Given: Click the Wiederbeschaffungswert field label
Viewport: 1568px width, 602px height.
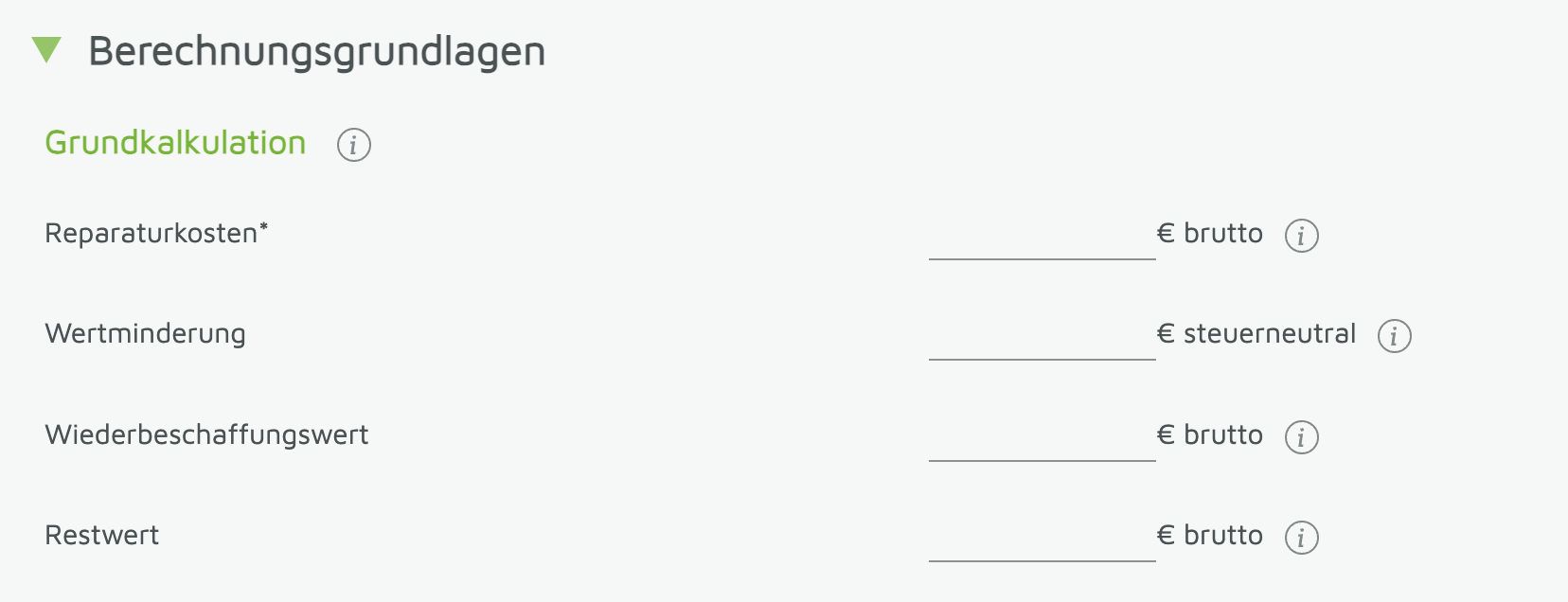Looking at the screenshot, I should click(x=206, y=434).
